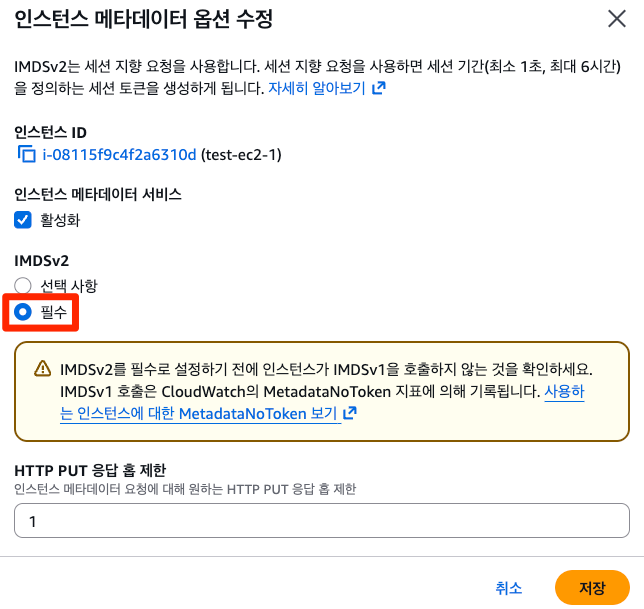Click the dialog title 인스턴스 메타데이터 옵션 수정
644x609 pixels.
click(143, 18)
